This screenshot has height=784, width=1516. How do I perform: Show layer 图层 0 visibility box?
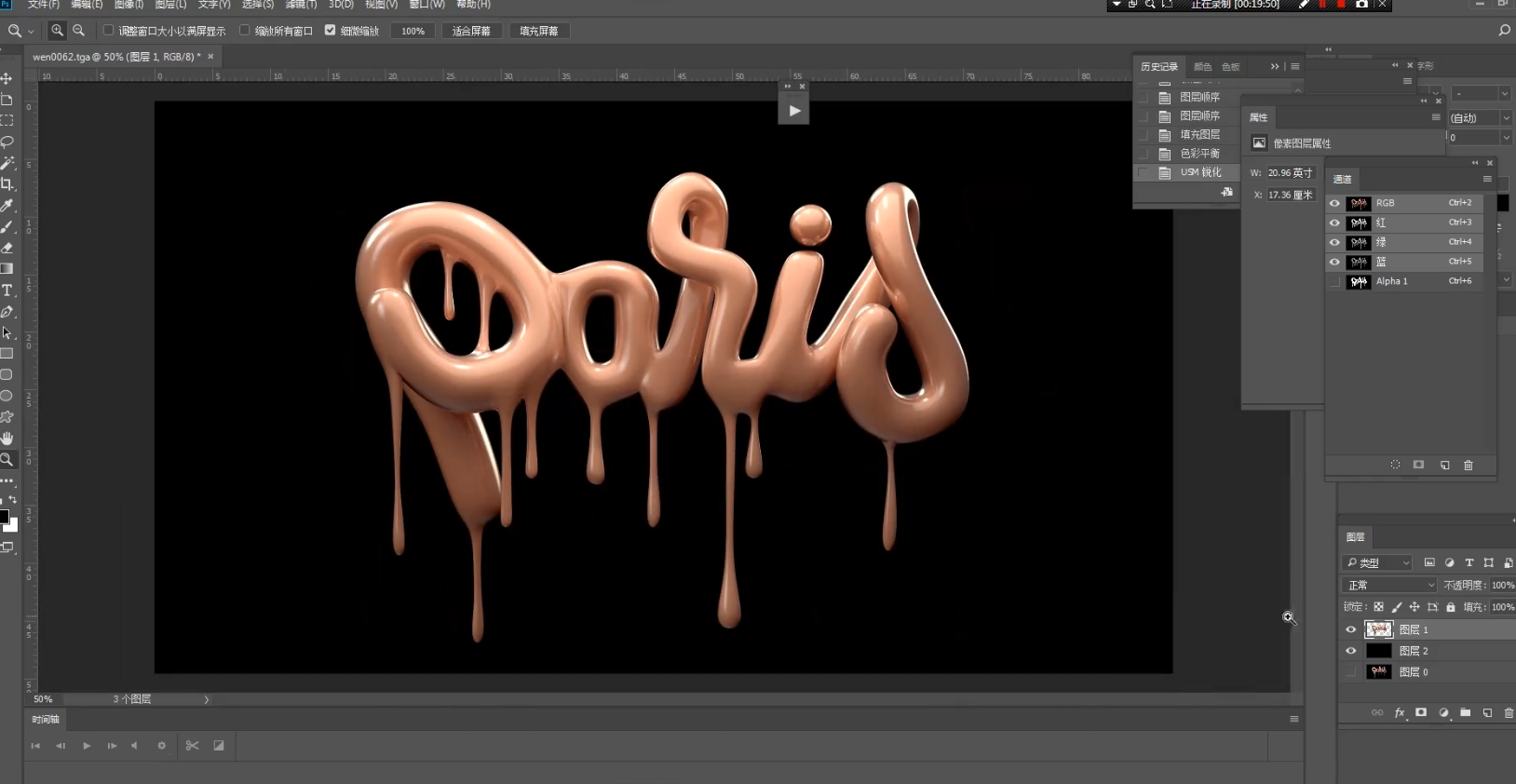click(1351, 672)
